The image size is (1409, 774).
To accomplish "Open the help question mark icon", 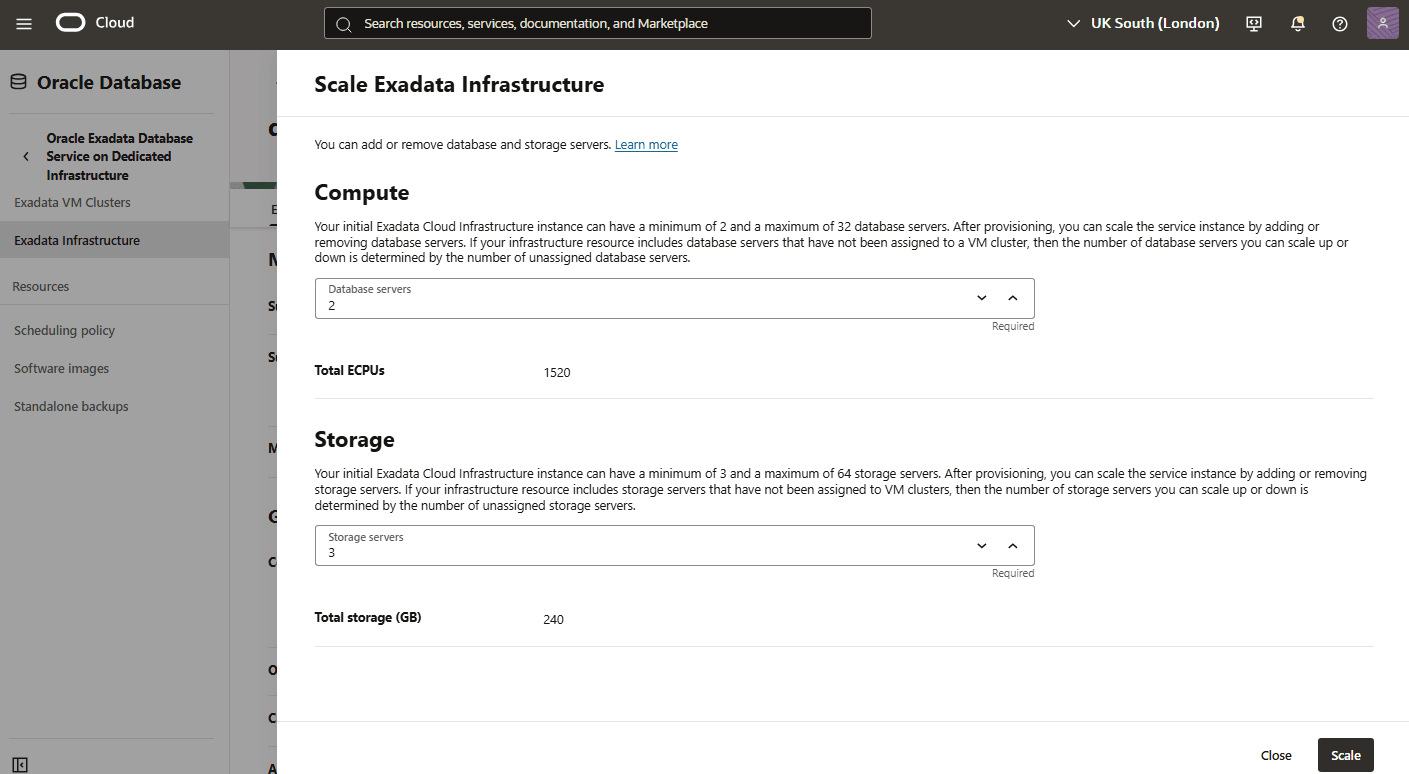I will point(1340,22).
